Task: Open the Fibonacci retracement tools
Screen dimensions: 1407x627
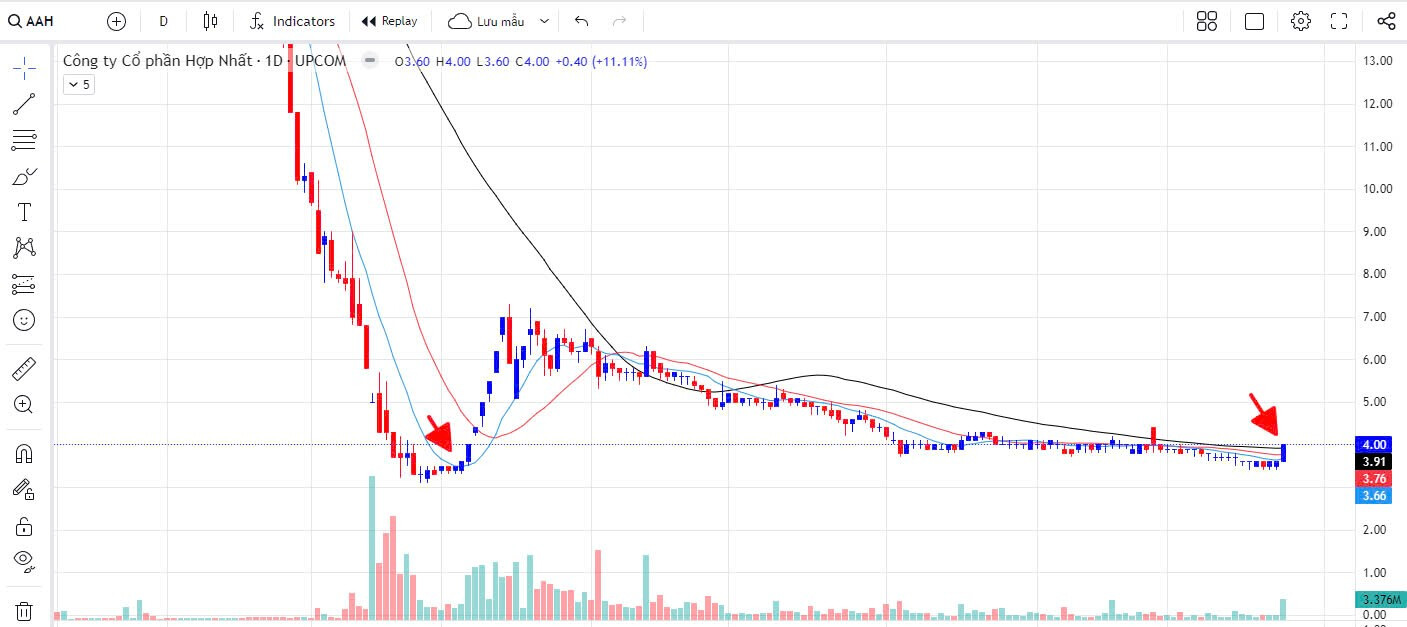Action: [x=24, y=139]
